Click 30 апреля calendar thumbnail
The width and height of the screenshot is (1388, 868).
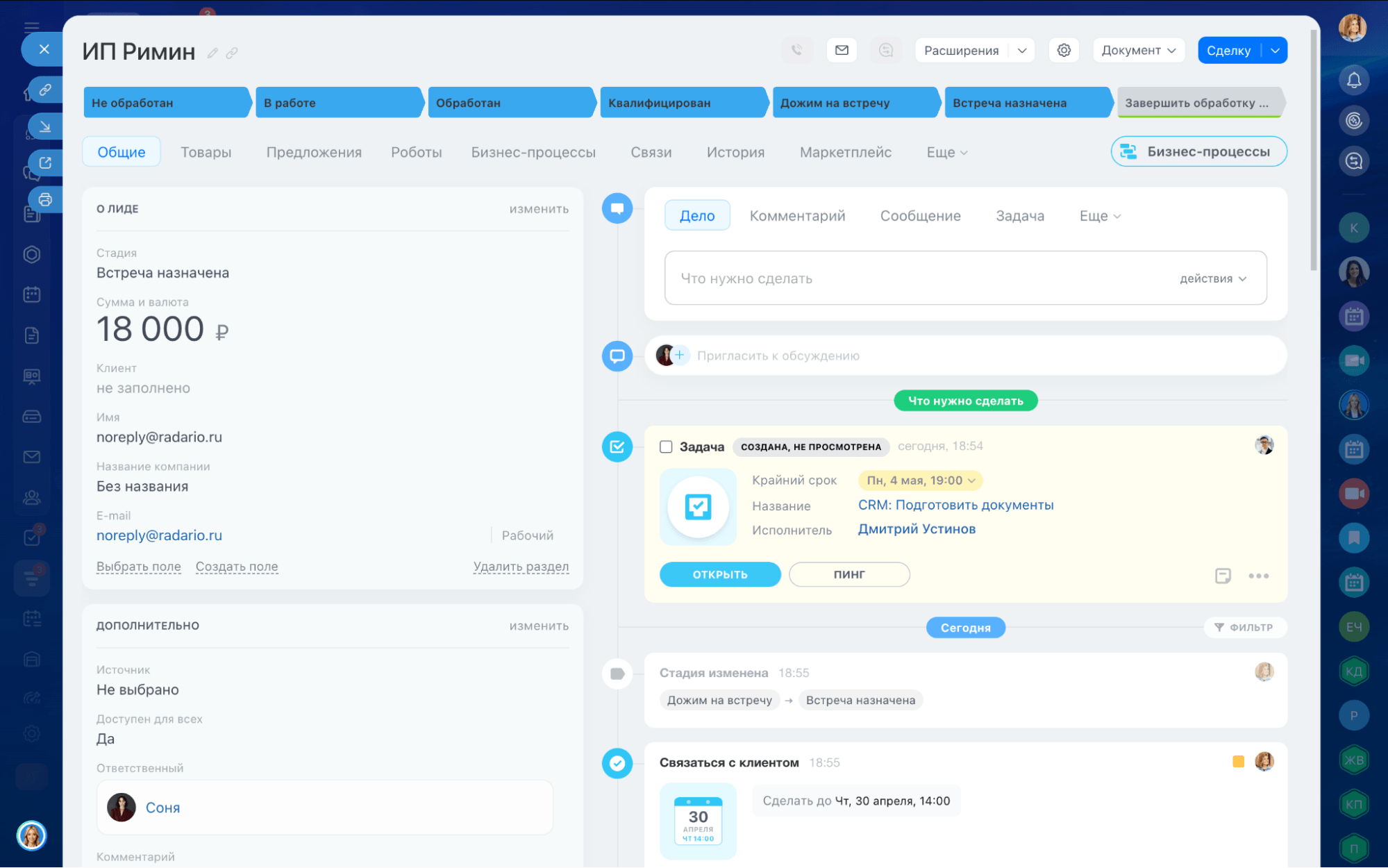(698, 821)
